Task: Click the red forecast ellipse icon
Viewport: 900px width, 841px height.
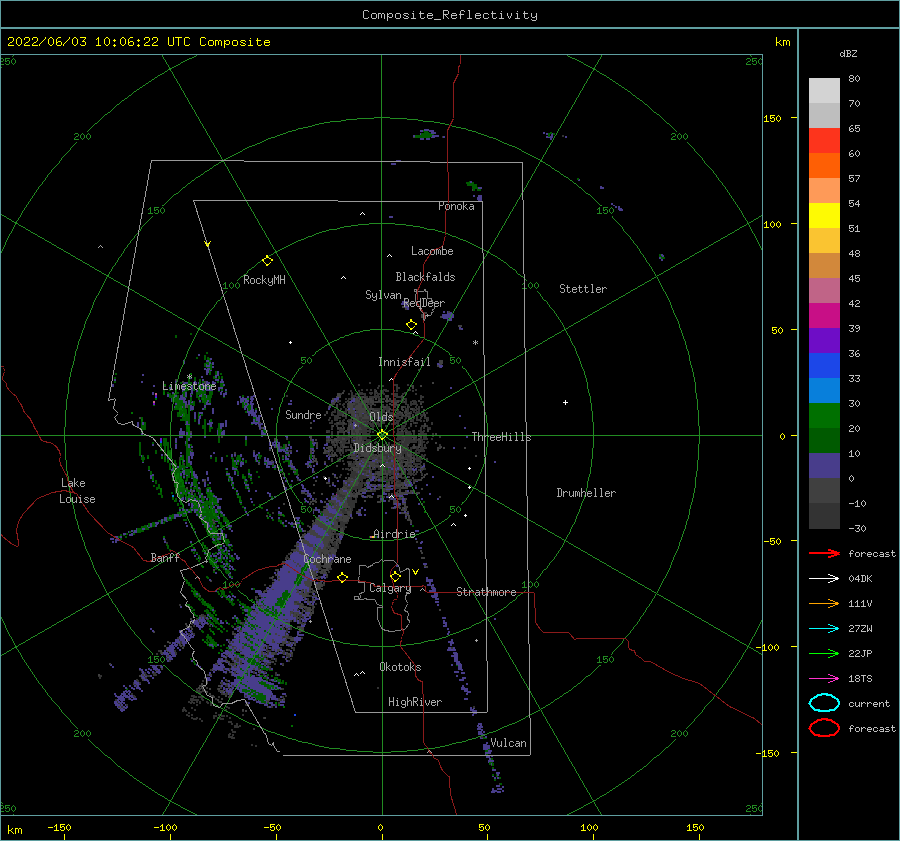Action: pyautogui.click(x=824, y=728)
